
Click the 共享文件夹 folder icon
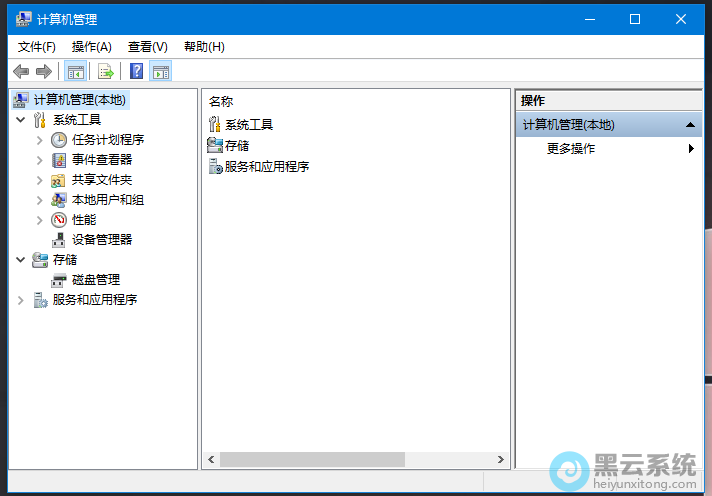[x=58, y=180]
